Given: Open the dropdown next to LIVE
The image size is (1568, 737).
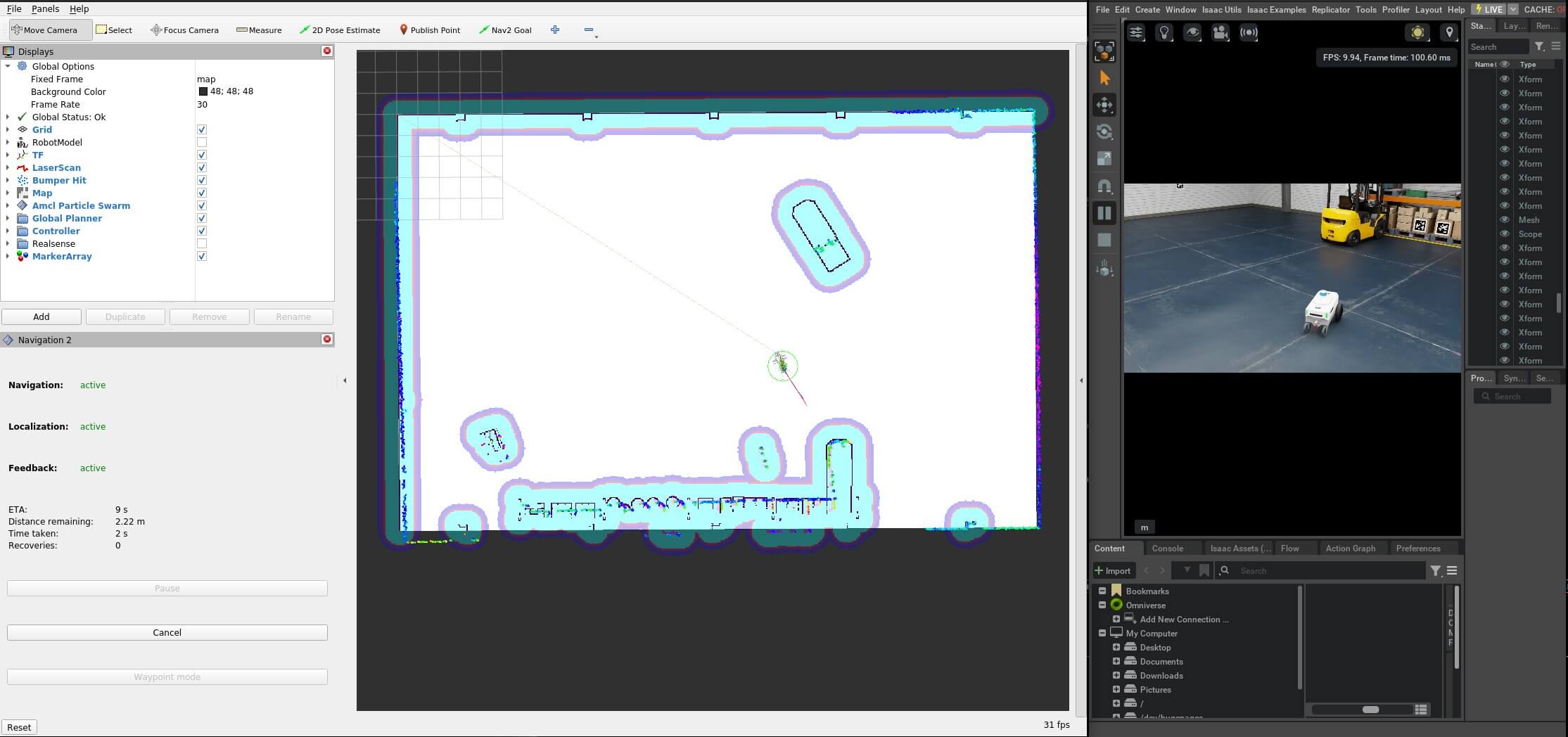Looking at the screenshot, I should [x=1512, y=9].
